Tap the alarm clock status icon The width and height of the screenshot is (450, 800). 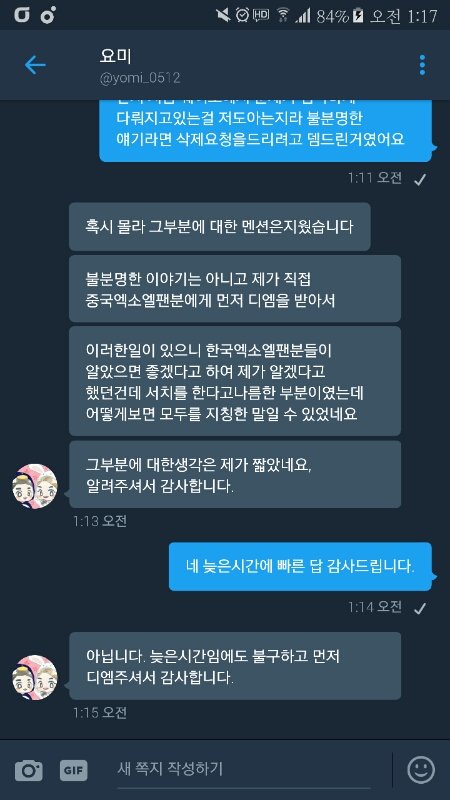coord(242,15)
